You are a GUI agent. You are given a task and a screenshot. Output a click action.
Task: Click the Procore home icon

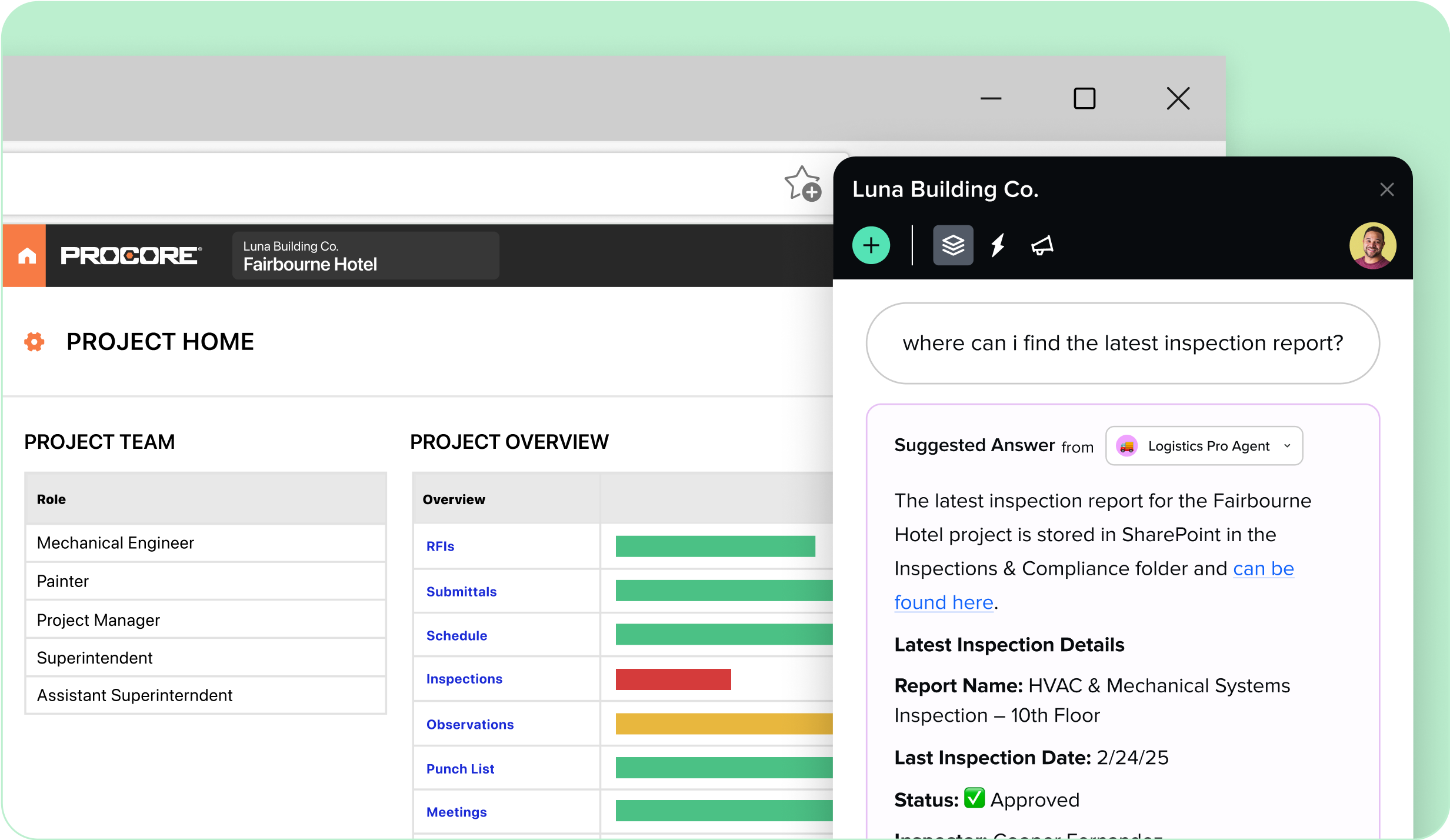click(x=26, y=256)
